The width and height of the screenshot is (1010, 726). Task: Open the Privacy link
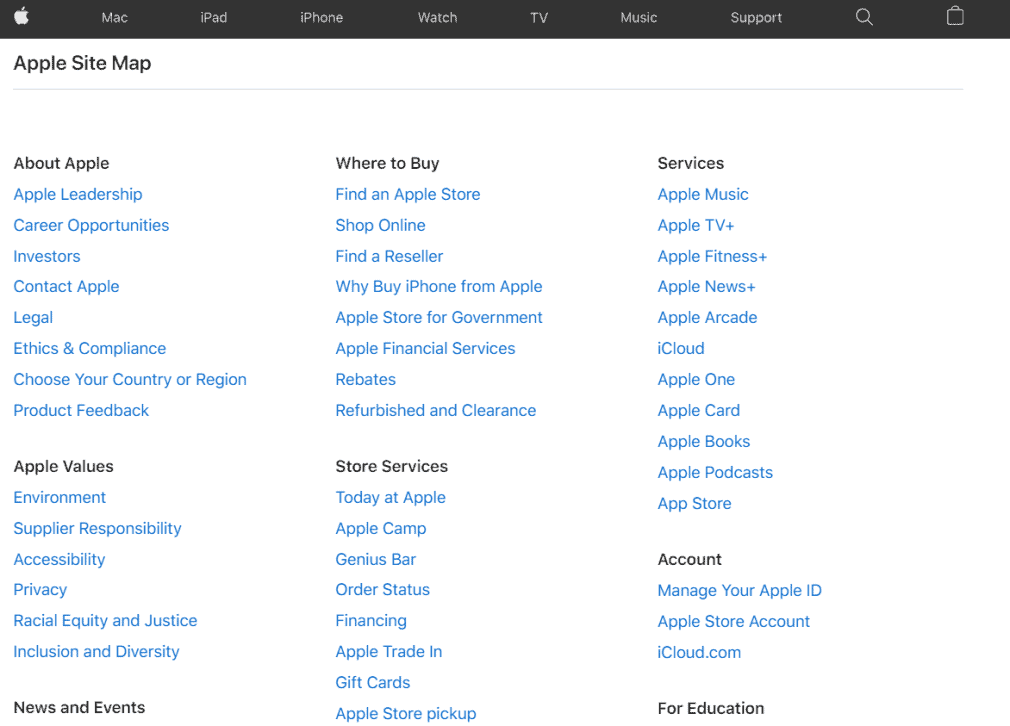[x=40, y=589]
